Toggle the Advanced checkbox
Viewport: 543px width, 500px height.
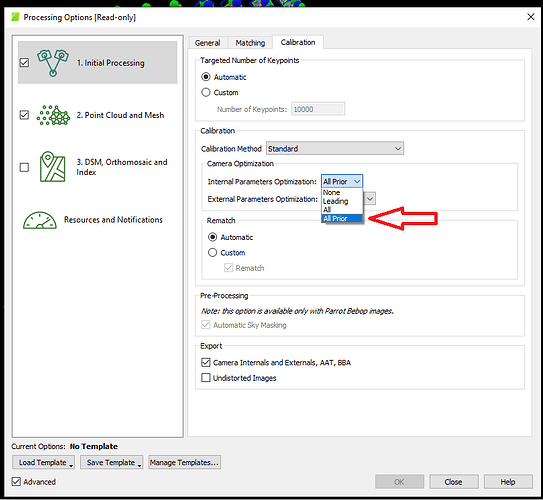(16, 482)
